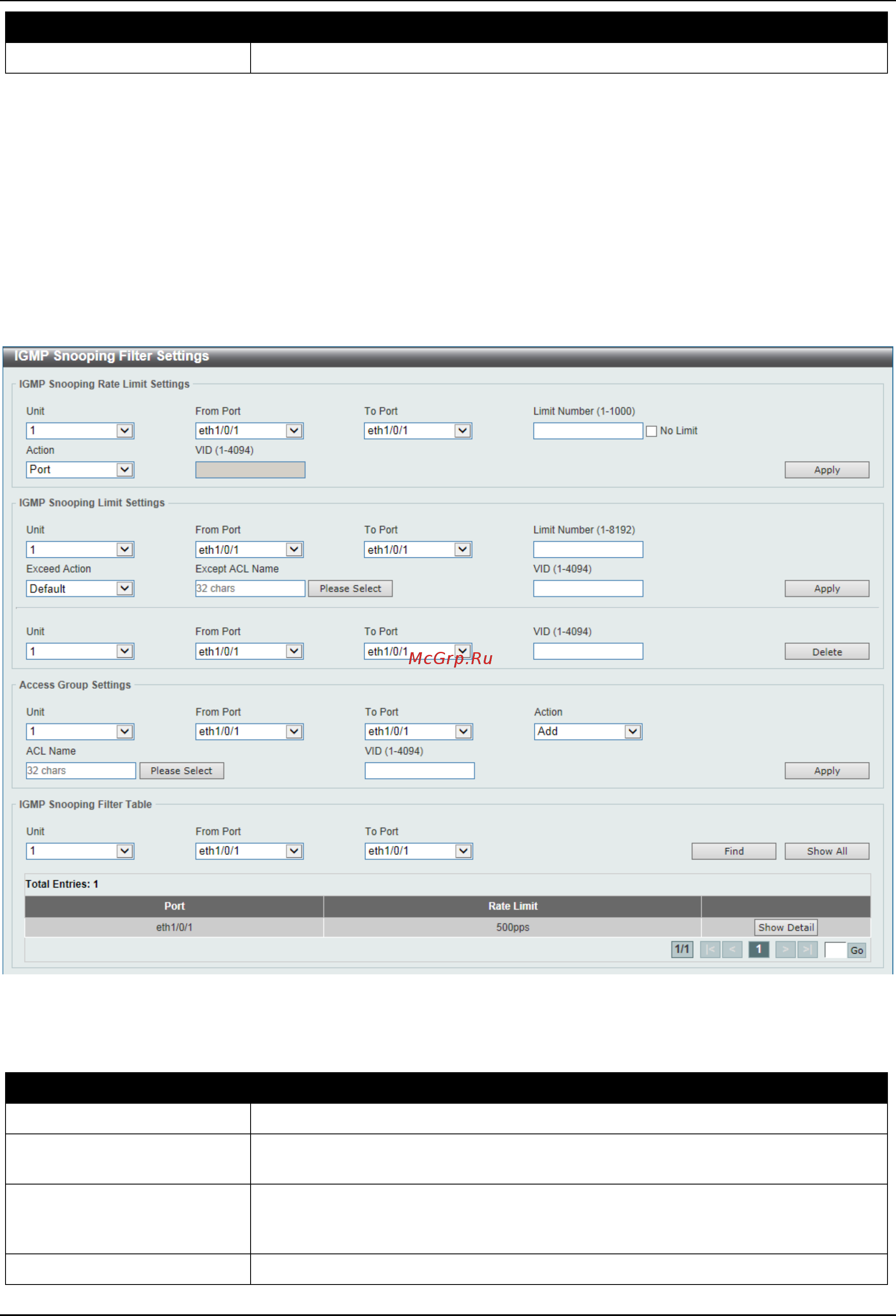Viewport: 896px width, 1316px height.
Task: Click the page number input box
Action: coord(836,950)
